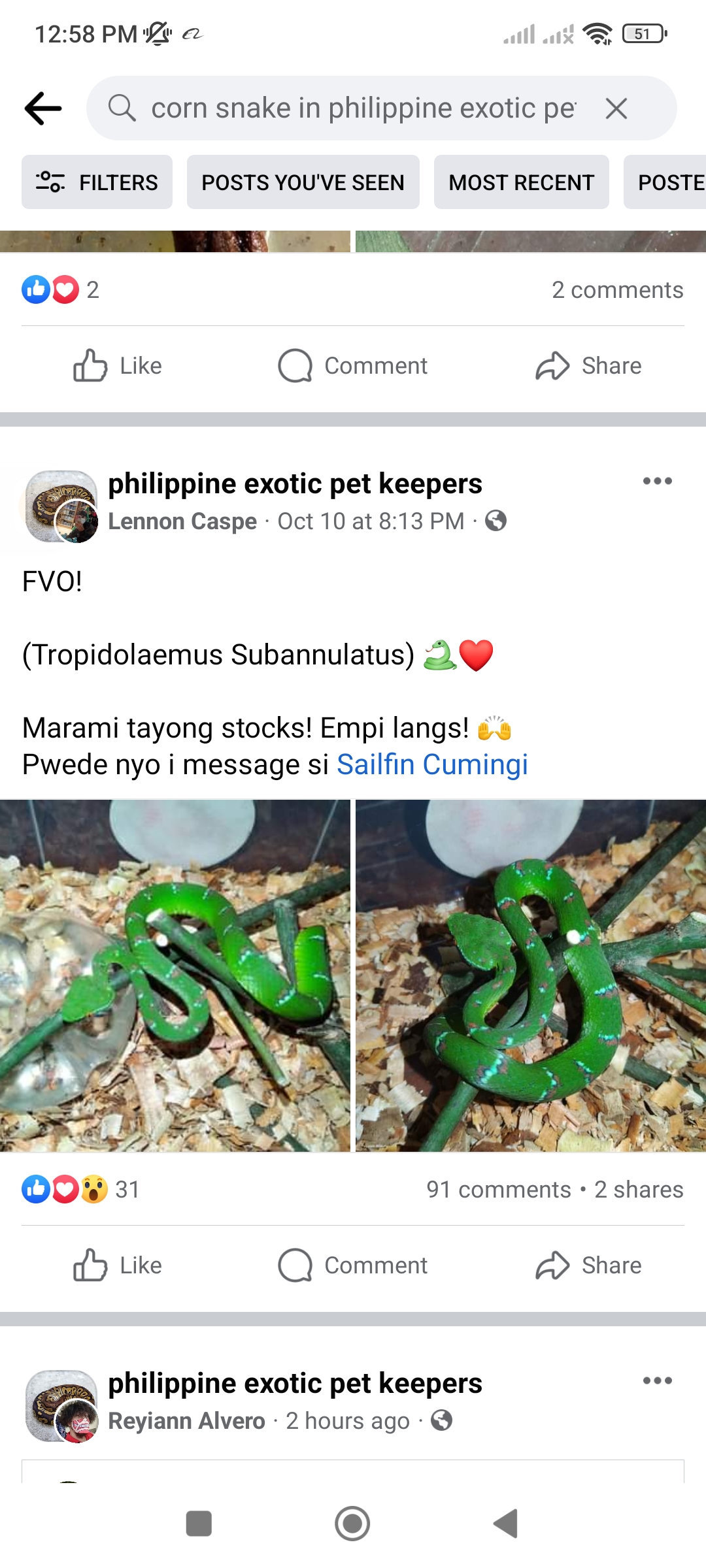Tap the back arrow icon

click(43, 108)
